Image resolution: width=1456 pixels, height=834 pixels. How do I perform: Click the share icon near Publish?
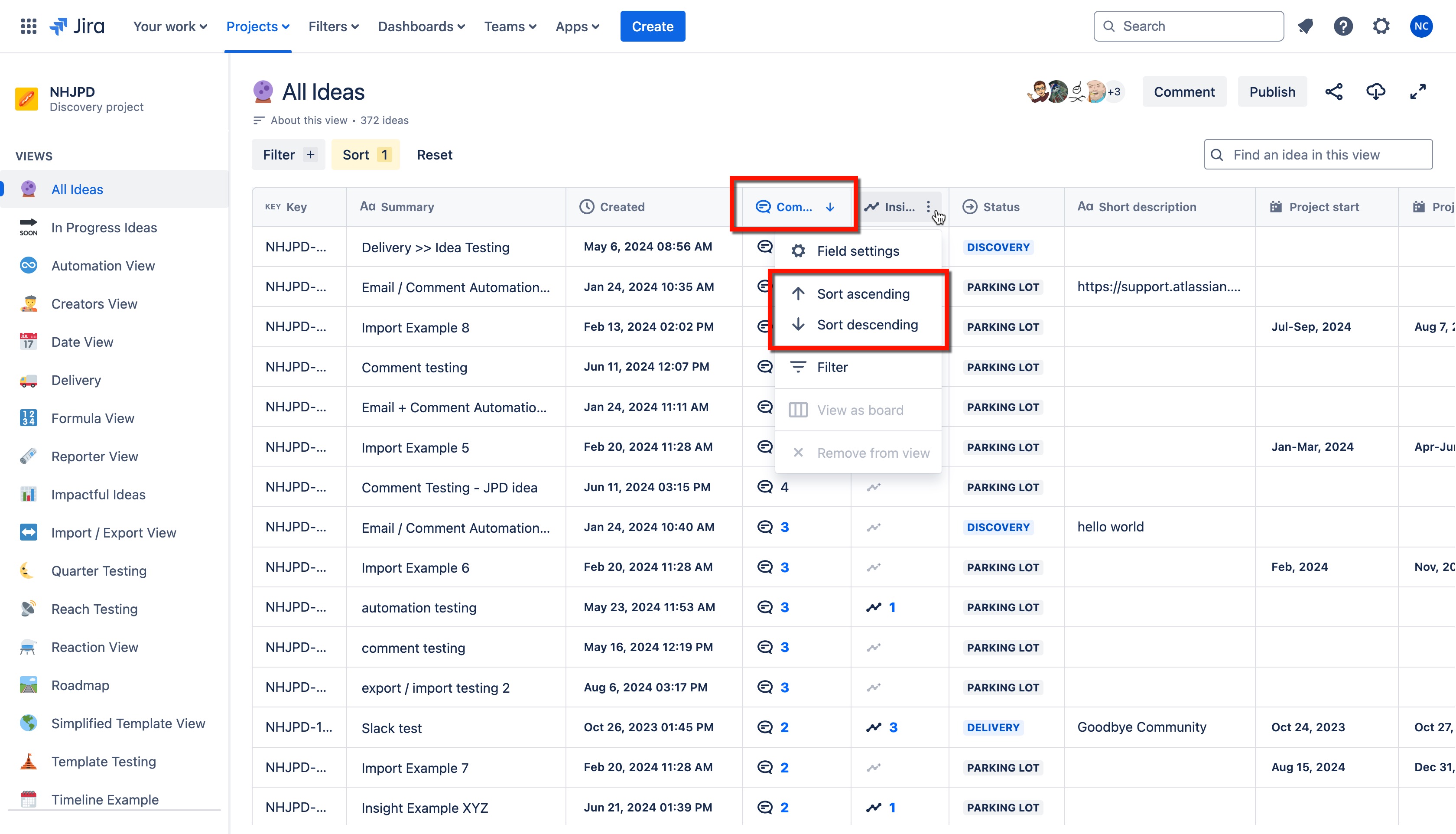(x=1335, y=91)
